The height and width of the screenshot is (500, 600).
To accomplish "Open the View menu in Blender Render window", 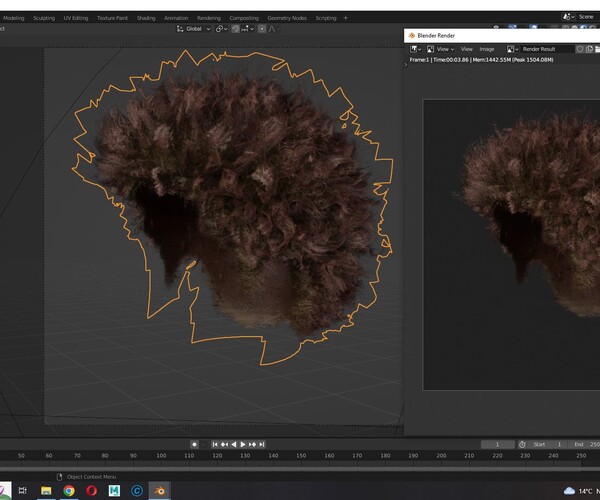I will [466, 49].
